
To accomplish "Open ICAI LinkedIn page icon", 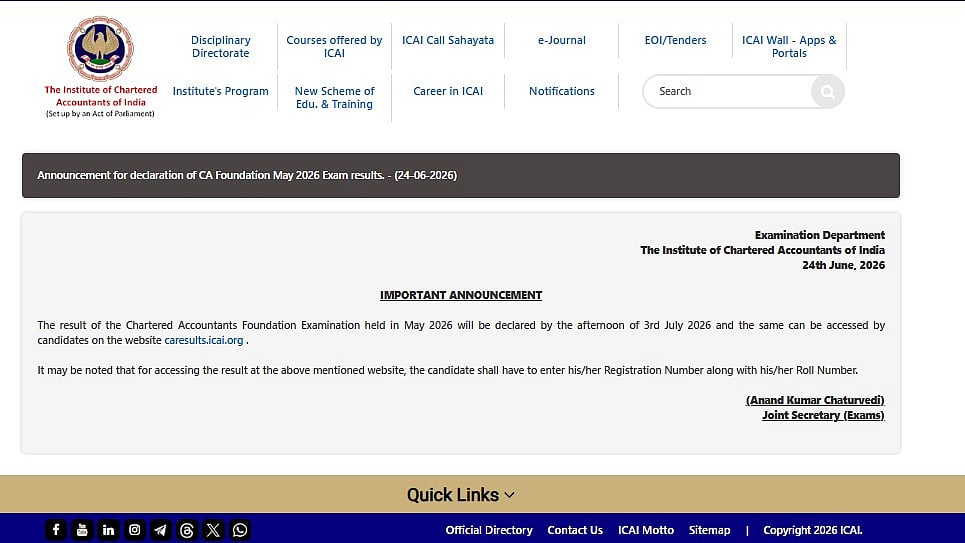I will tap(108, 529).
